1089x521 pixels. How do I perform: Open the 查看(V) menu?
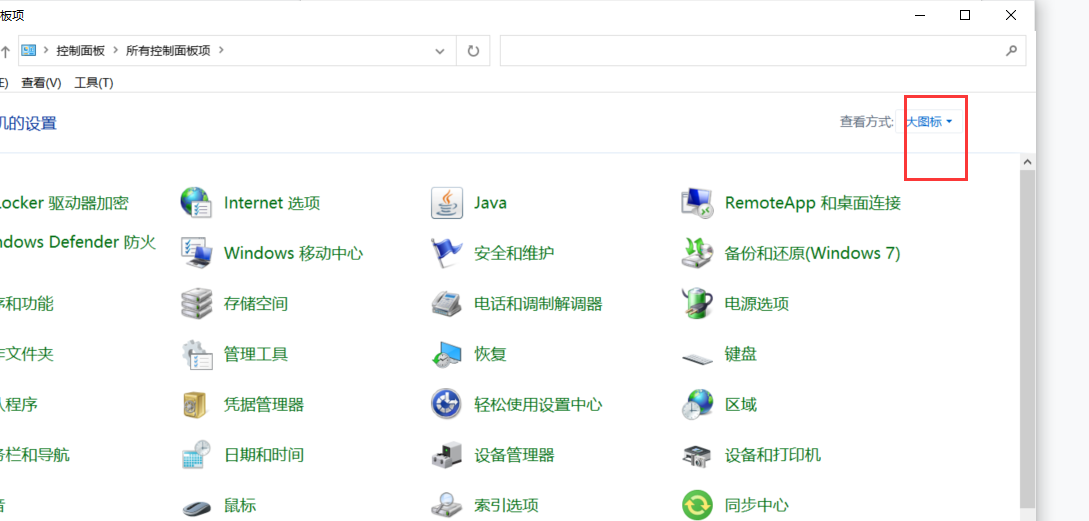coord(41,83)
